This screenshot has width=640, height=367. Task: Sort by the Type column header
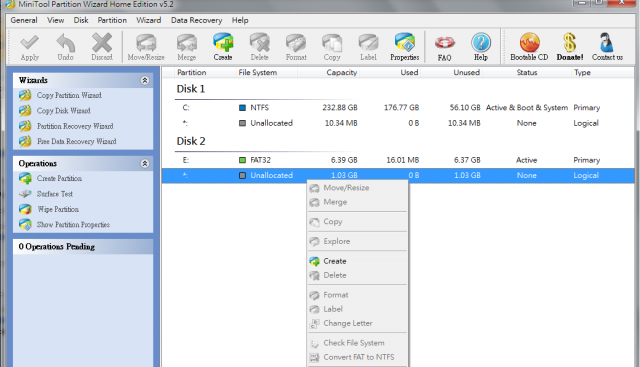coord(582,72)
